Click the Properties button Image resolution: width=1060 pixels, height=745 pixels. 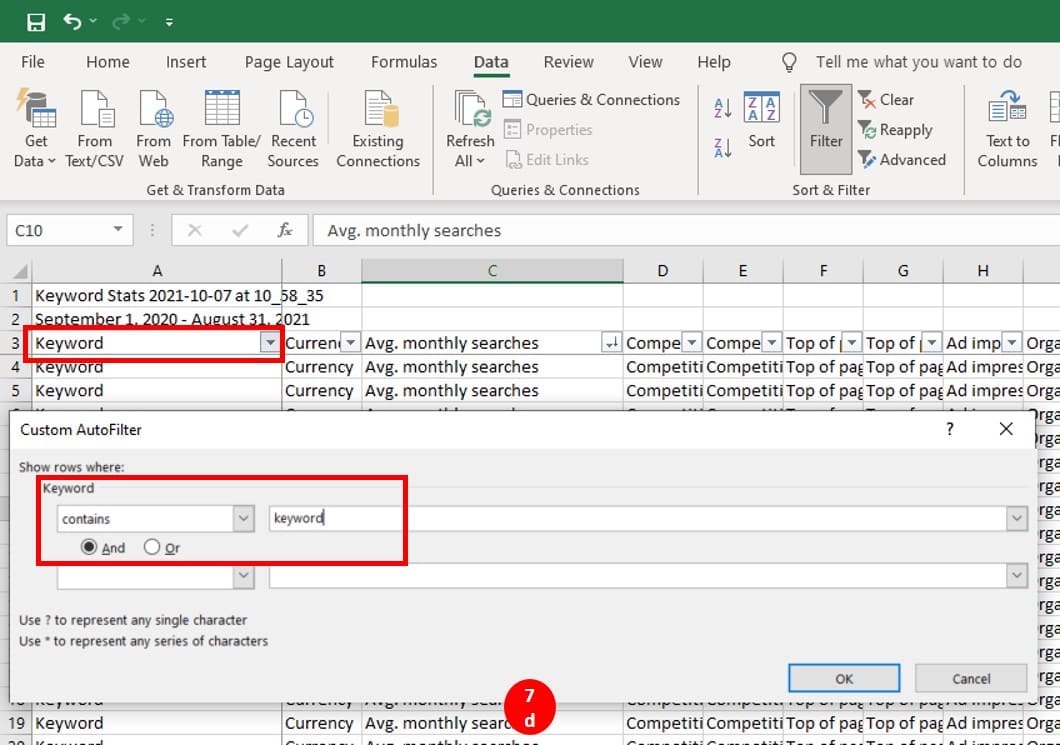coord(548,130)
